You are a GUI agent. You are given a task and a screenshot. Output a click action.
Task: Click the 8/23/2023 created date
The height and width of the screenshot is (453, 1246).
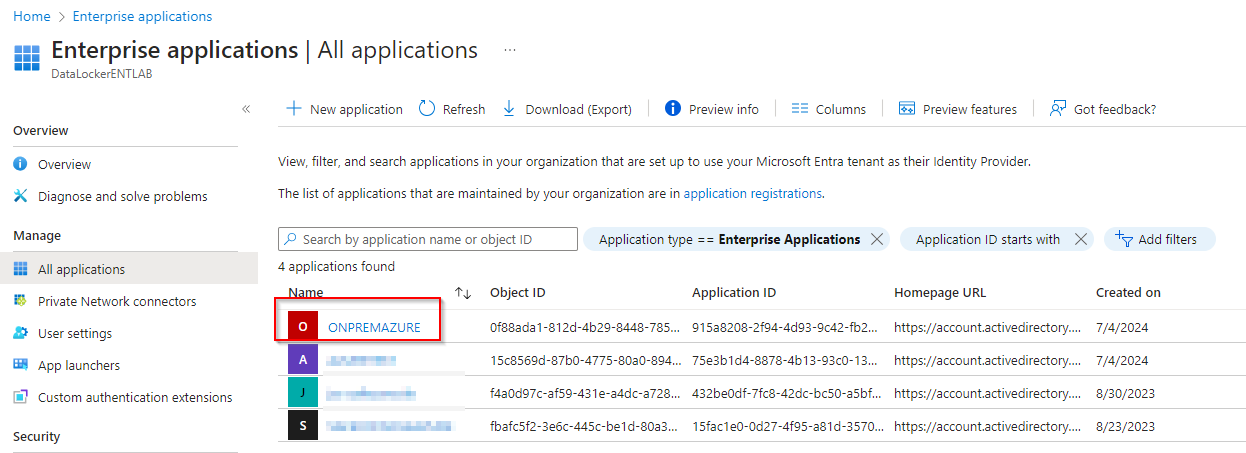[1125, 427]
